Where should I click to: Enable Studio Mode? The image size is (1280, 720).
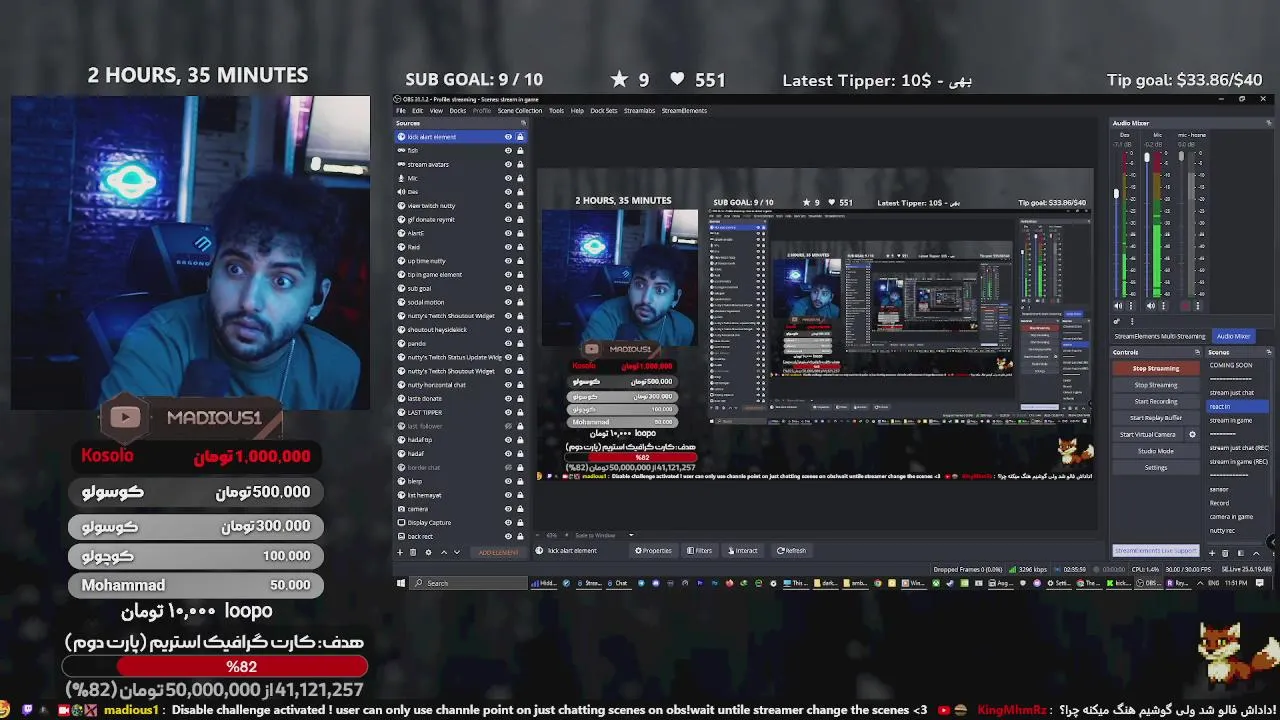1156,451
